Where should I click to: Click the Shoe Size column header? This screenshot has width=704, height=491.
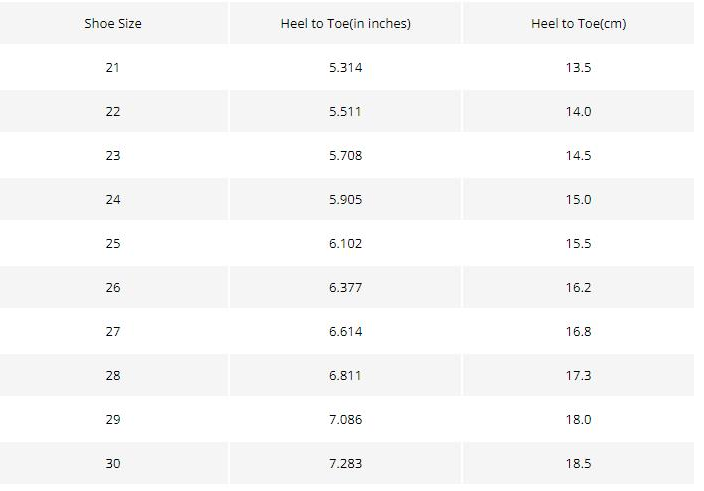click(x=113, y=23)
